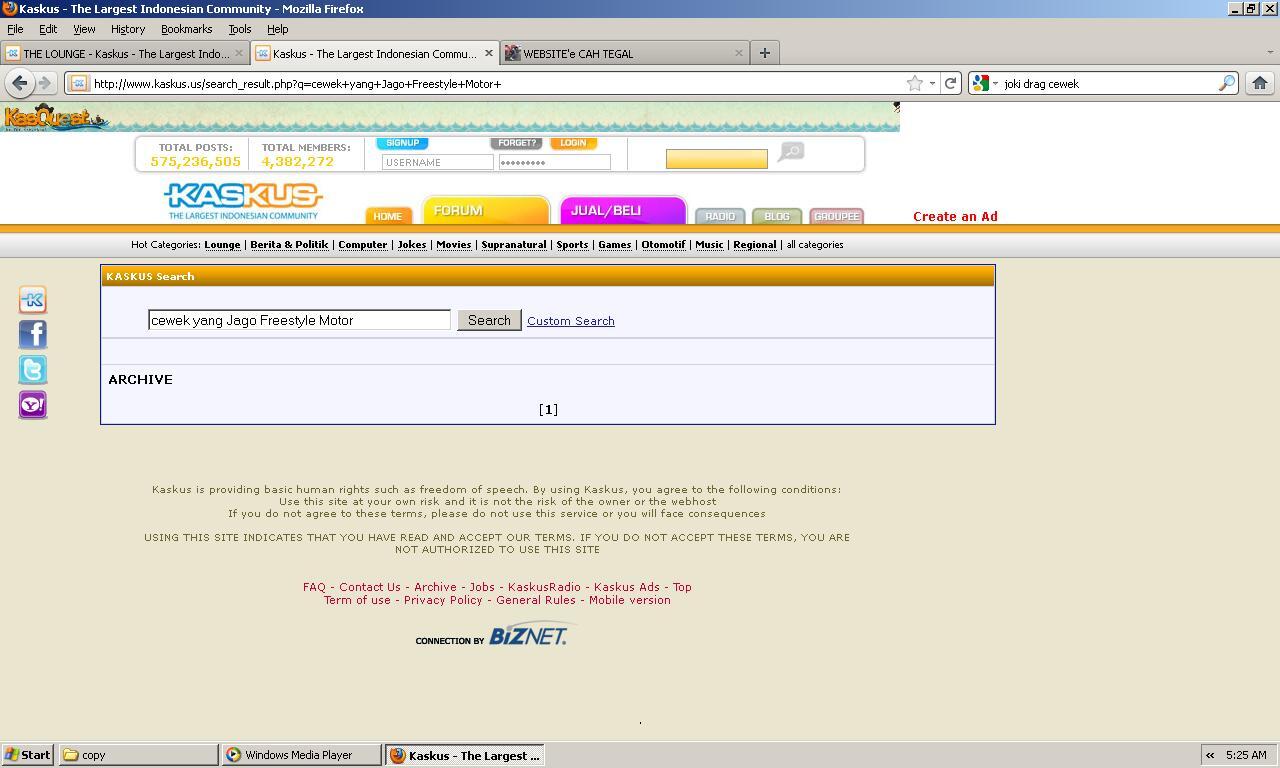This screenshot has height=768, width=1280.
Task: Open the Tools menu
Action: click(239, 29)
